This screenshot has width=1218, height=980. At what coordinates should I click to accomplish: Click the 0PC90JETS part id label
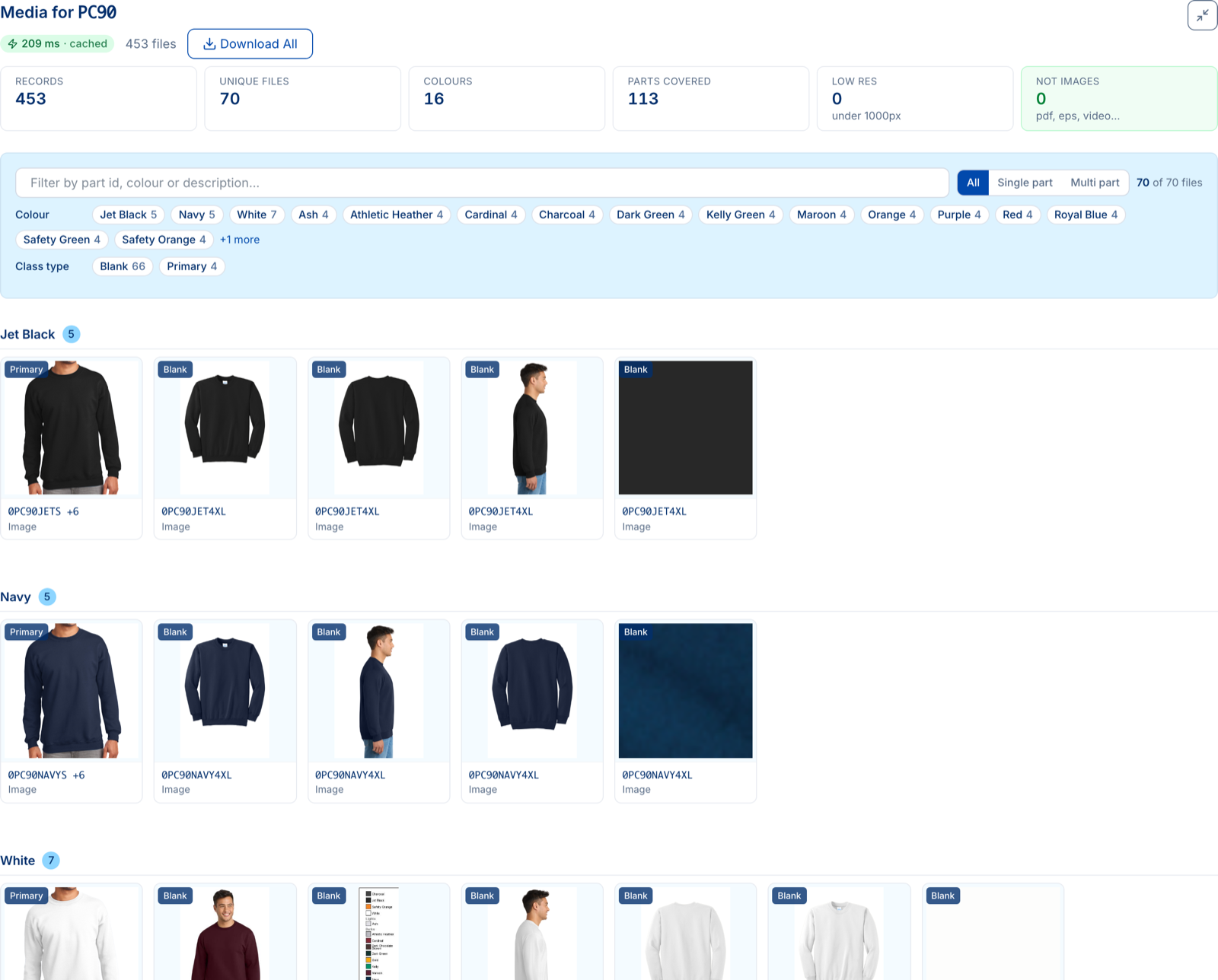(34, 511)
